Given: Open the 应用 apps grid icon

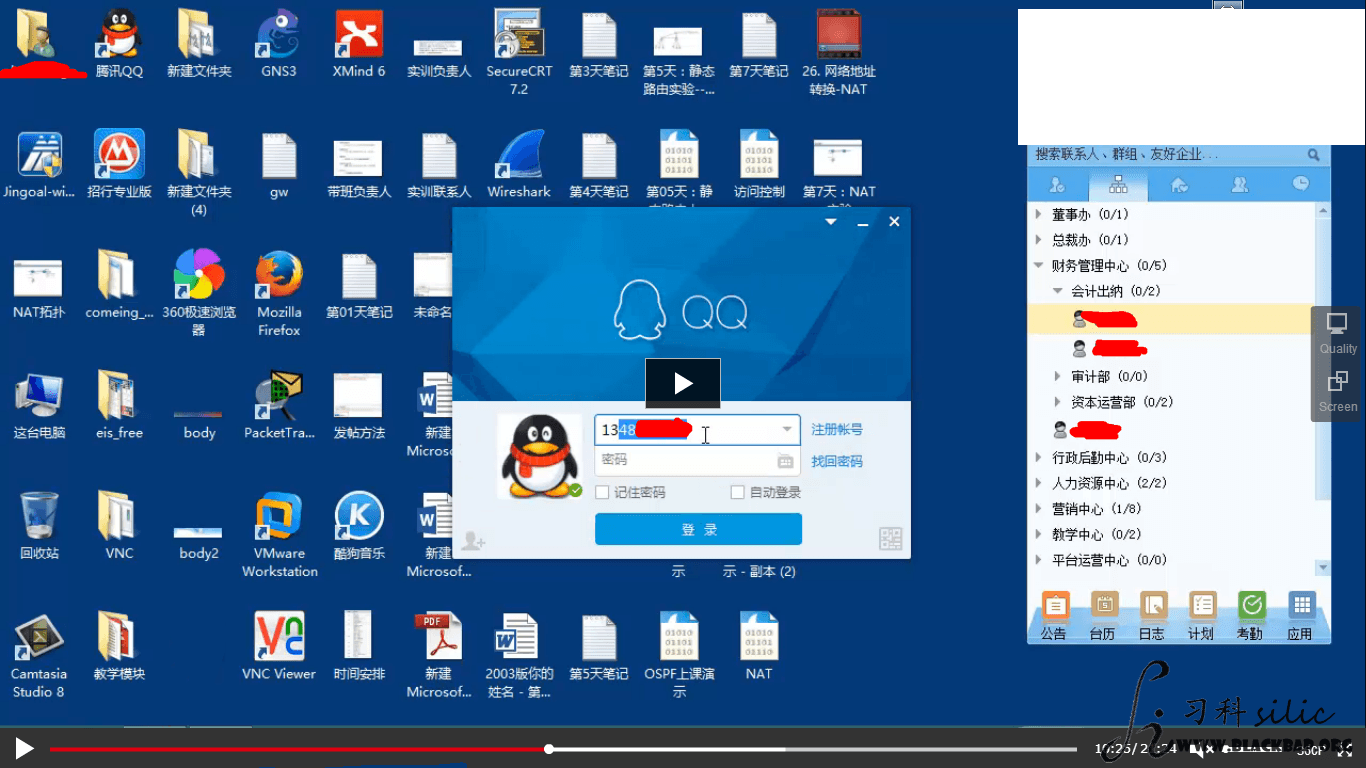Looking at the screenshot, I should tap(1300, 615).
